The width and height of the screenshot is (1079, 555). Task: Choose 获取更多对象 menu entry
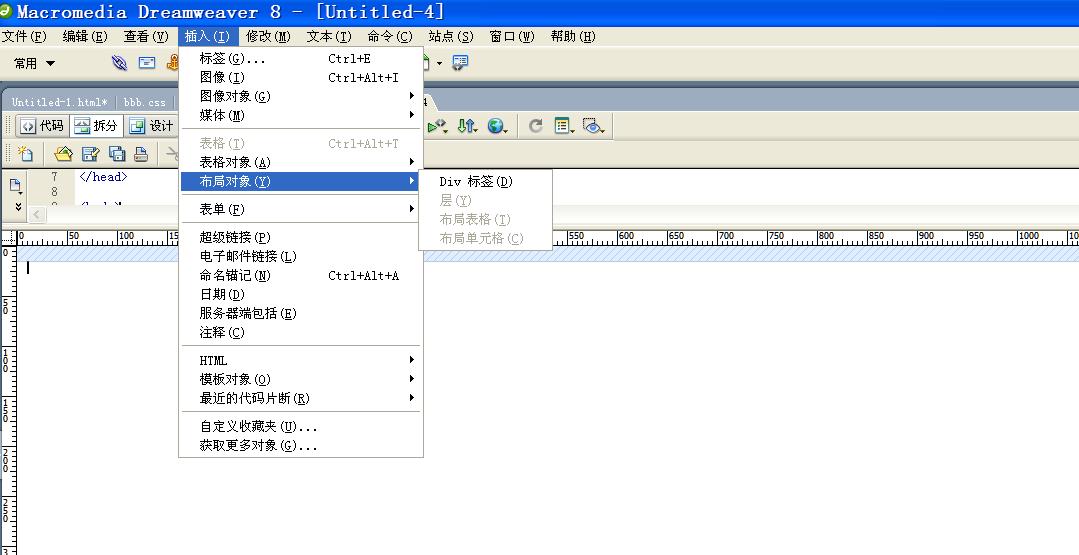(301, 446)
